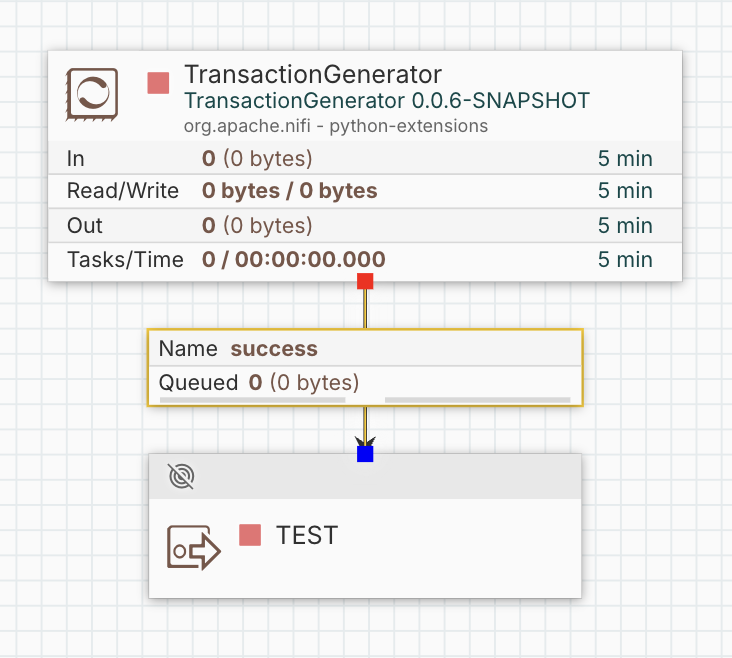Click the 5 min label in In row

[625, 158]
